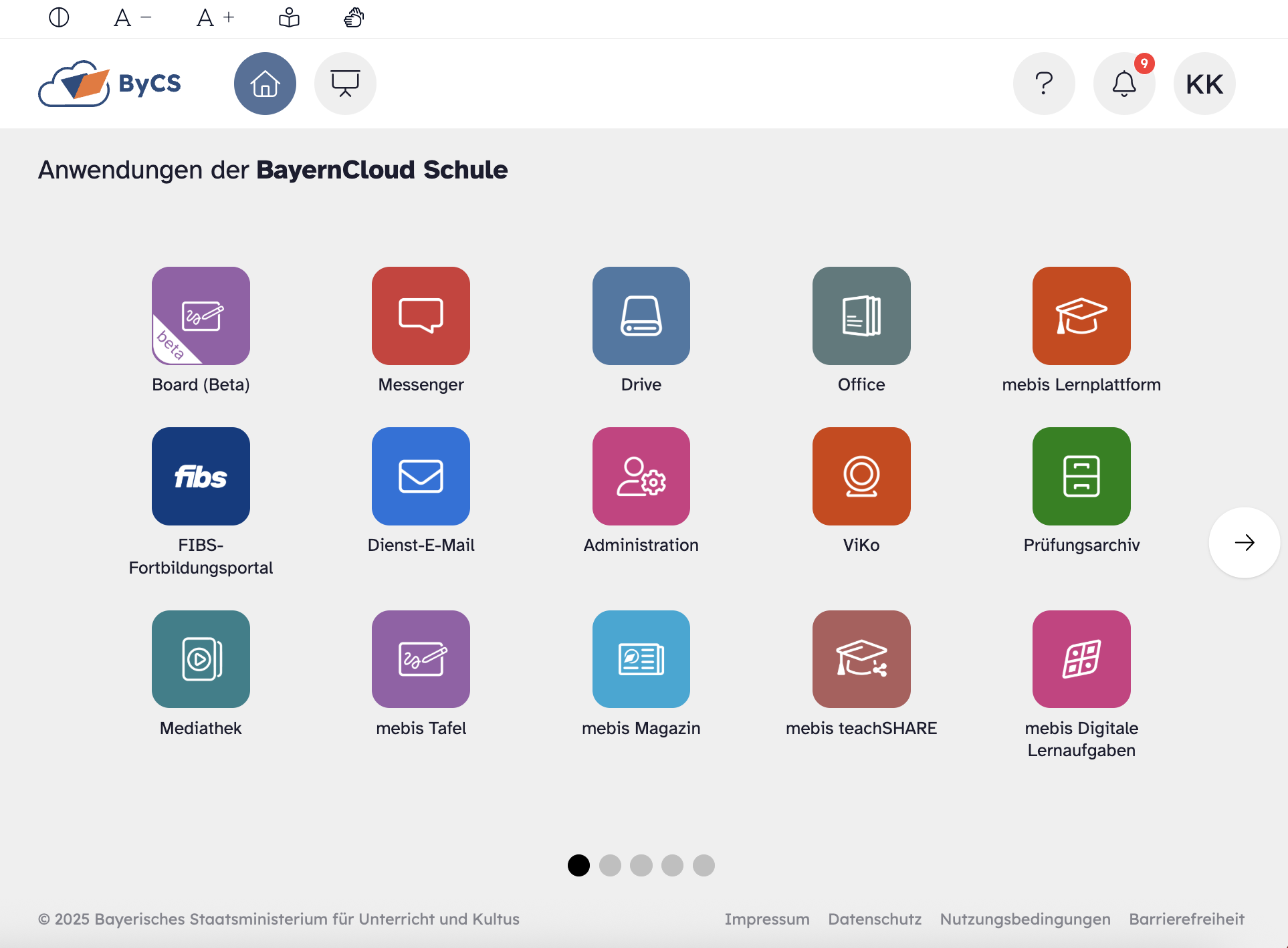The height and width of the screenshot is (948, 1288).
Task: Jump to third carousel page dot
Action: [641, 865]
